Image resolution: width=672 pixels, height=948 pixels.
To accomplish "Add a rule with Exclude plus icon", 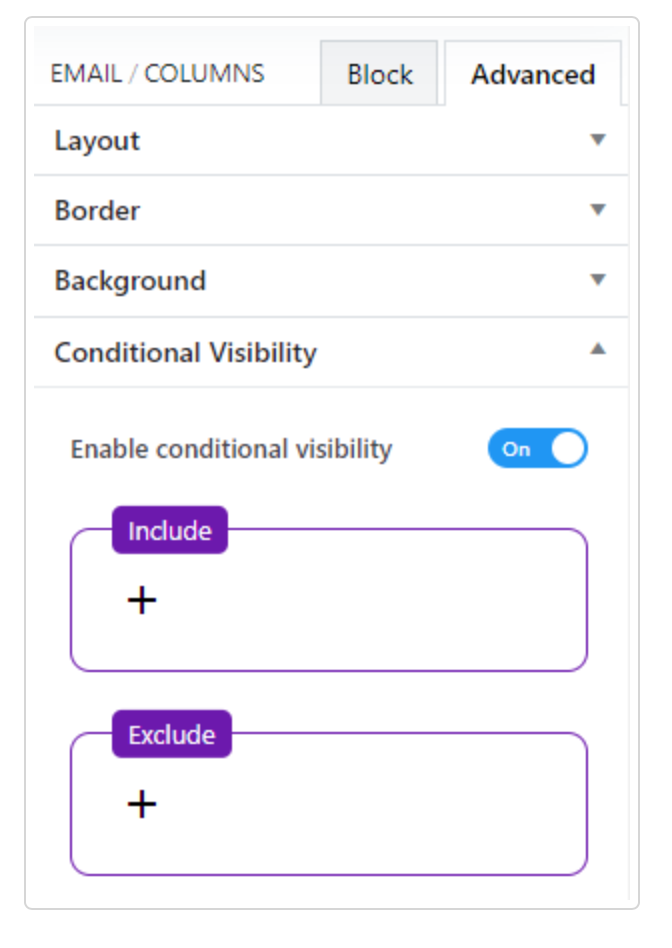I will click(x=142, y=805).
